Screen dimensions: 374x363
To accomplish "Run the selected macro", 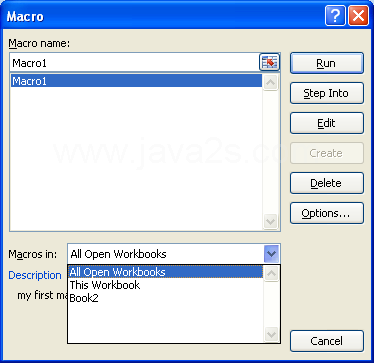I will point(327,63).
